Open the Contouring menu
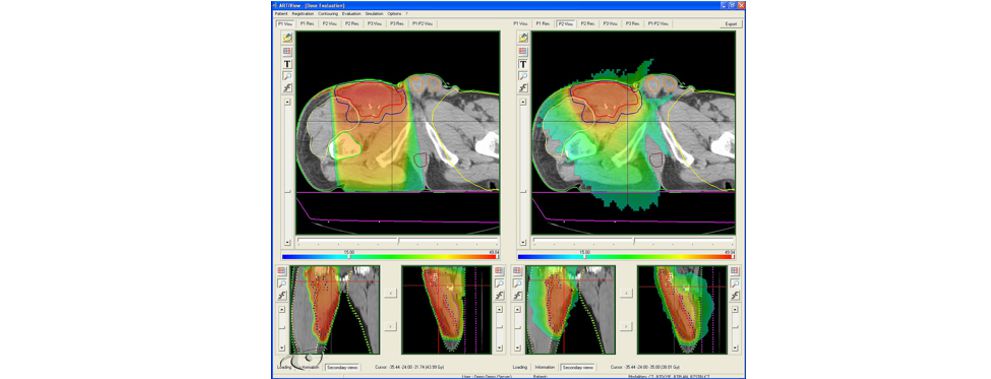Image resolution: width=991 pixels, height=379 pixels. pyautogui.click(x=327, y=13)
